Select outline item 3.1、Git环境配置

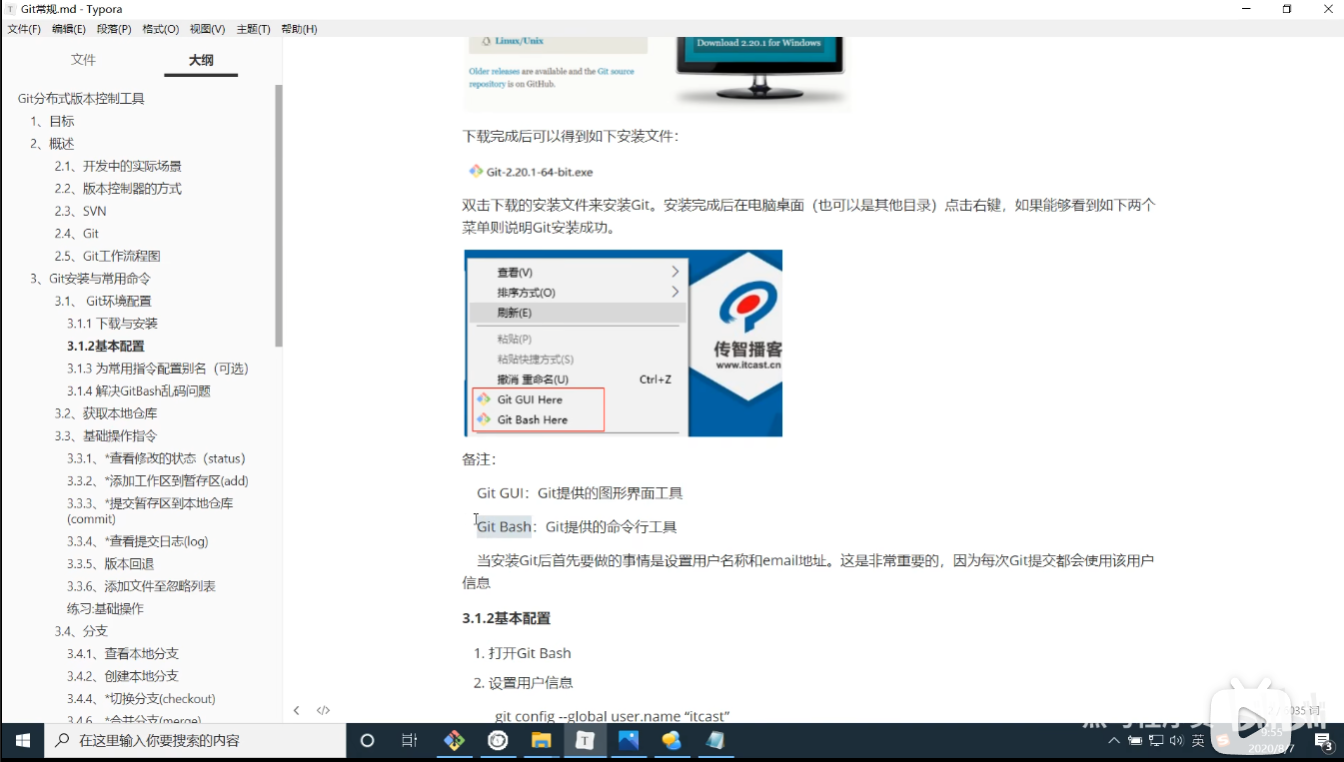click(103, 301)
